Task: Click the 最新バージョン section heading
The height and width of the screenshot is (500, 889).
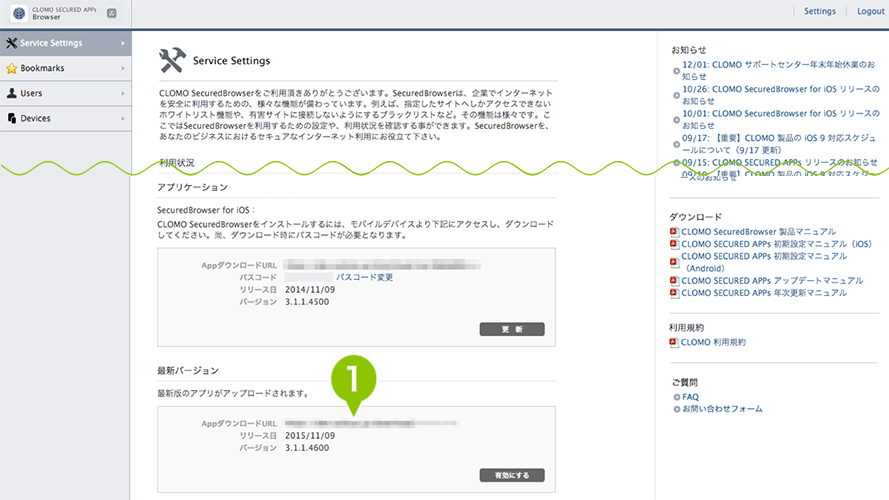Action: click(x=188, y=371)
